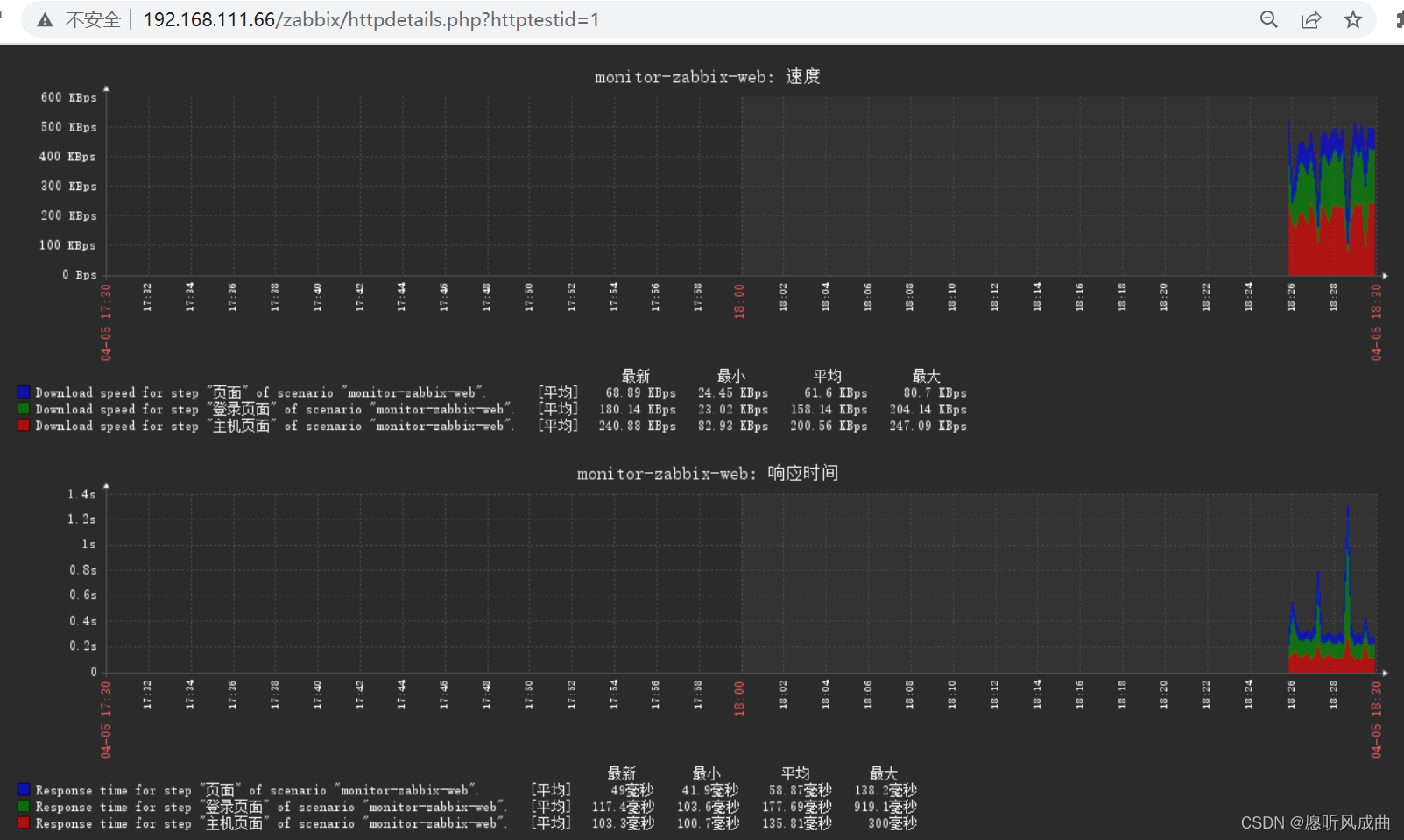Image resolution: width=1404 pixels, height=840 pixels.
Task: Click the minimum speed value 23.02 KBps
Action: [733, 410]
